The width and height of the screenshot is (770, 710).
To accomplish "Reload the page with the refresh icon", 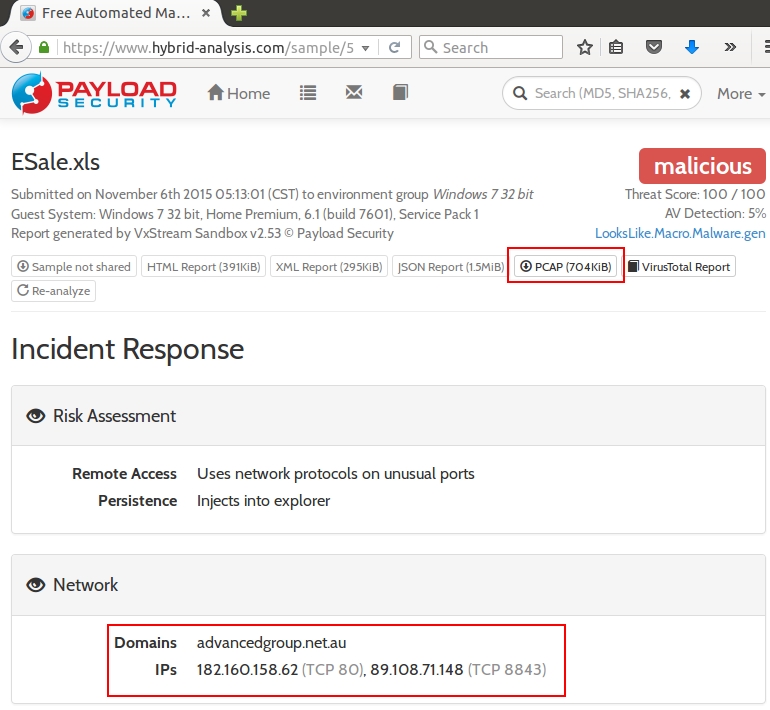I will point(394,48).
